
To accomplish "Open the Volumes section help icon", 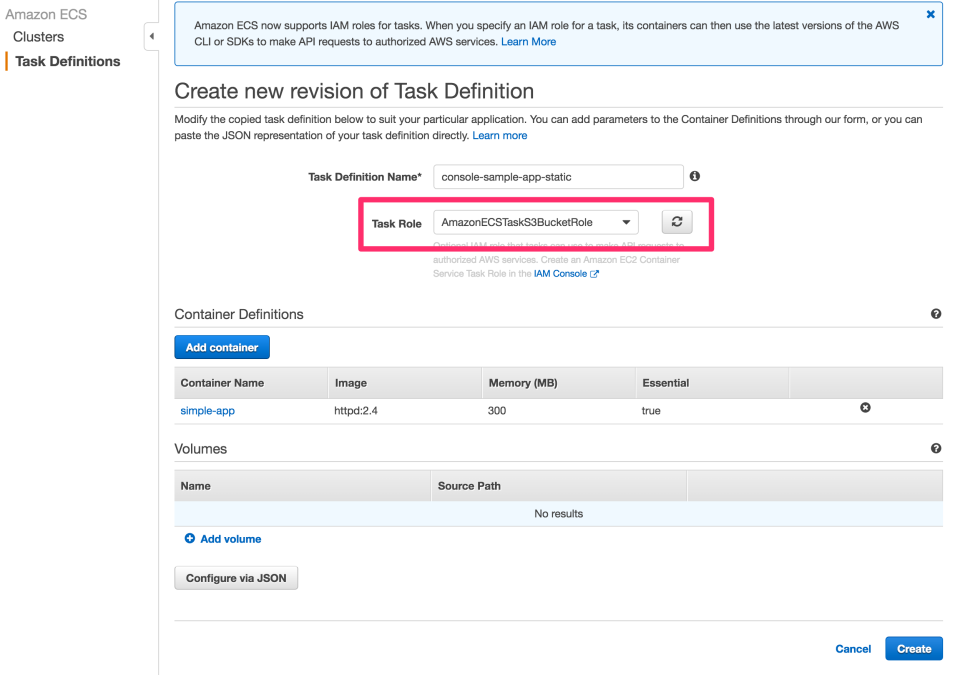I will [x=936, y=448].
